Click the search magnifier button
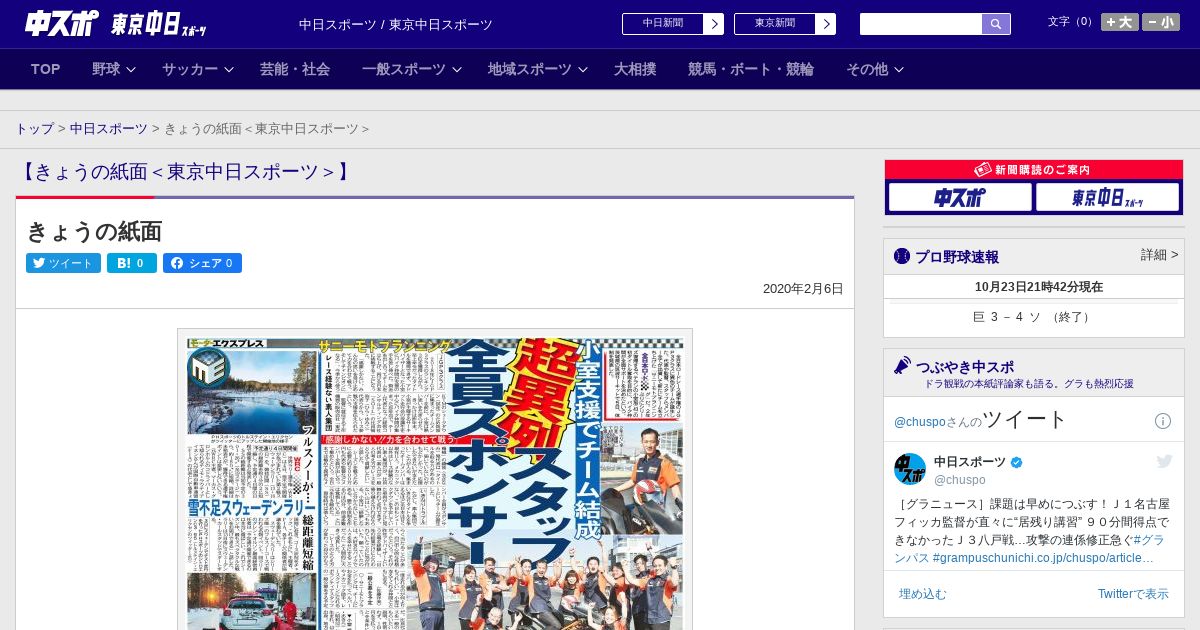 tap(996, 24)
